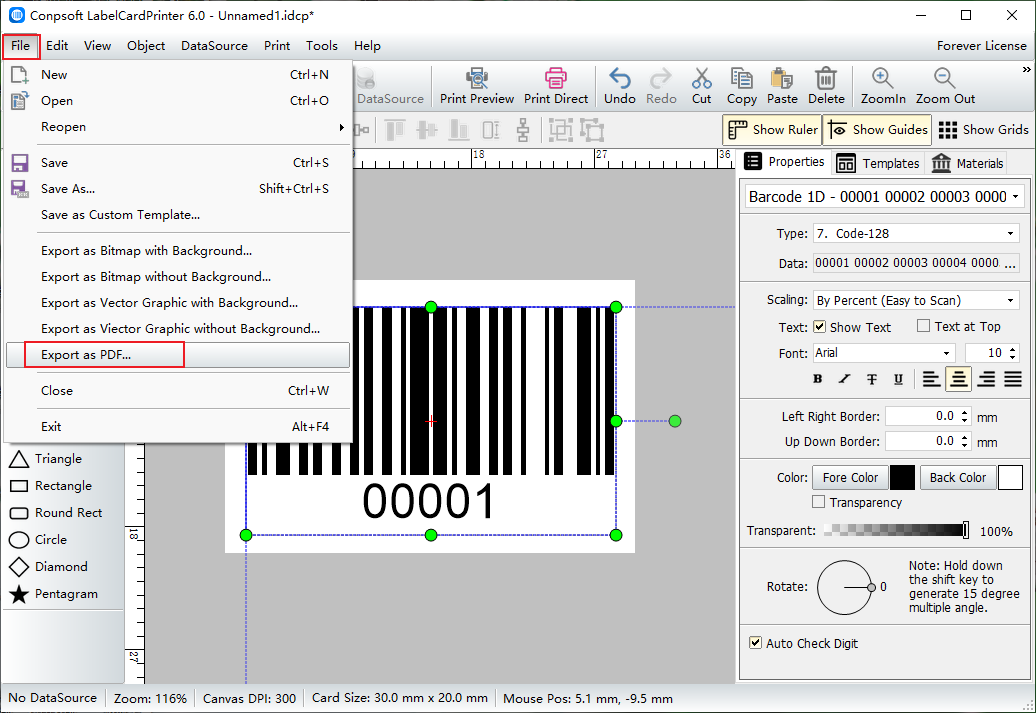Justify the barcode text

coord(1013,379)
